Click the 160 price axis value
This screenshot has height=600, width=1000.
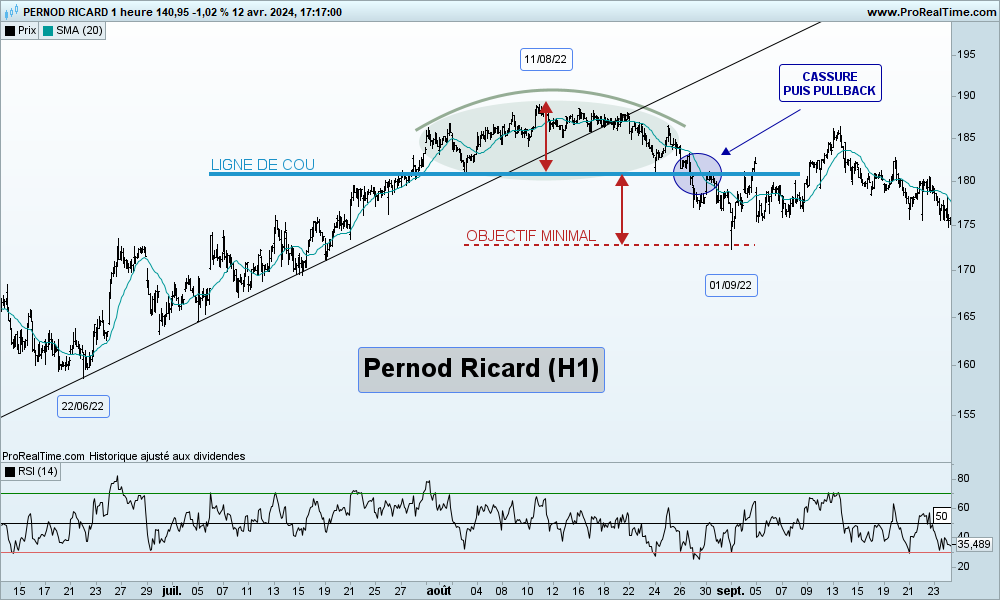coord(966,365)
